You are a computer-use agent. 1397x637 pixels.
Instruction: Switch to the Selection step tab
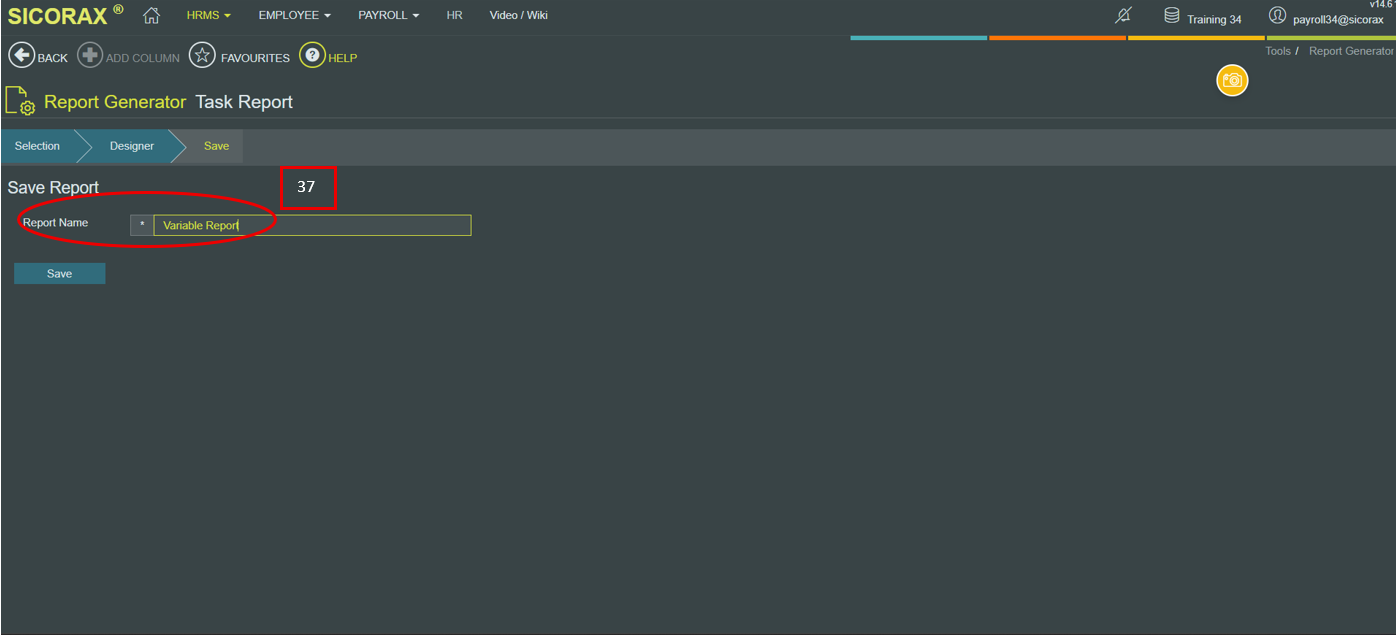37,146
